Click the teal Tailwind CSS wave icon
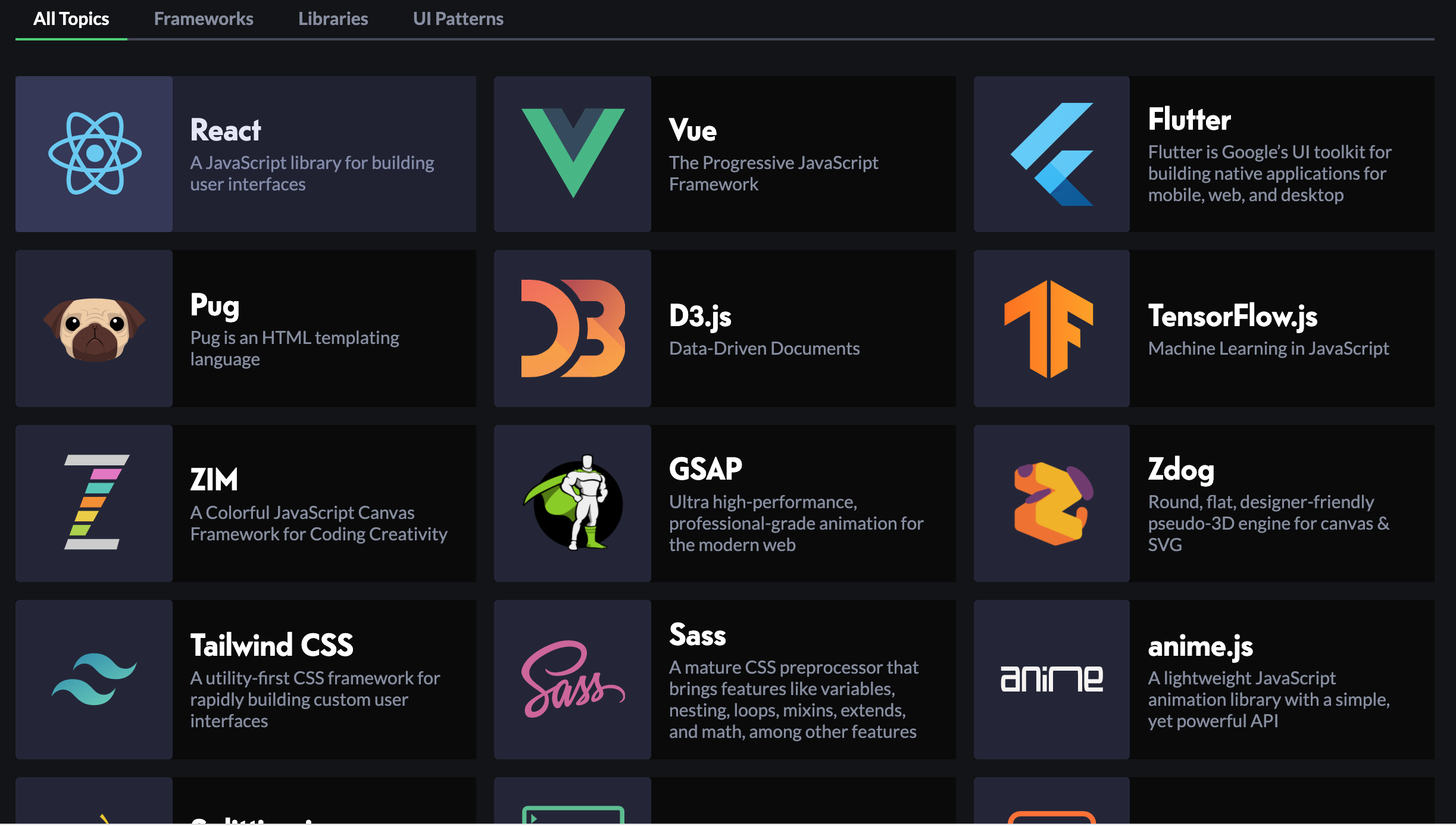This screenshot has width=1456, height=826. tap(94, 679)
